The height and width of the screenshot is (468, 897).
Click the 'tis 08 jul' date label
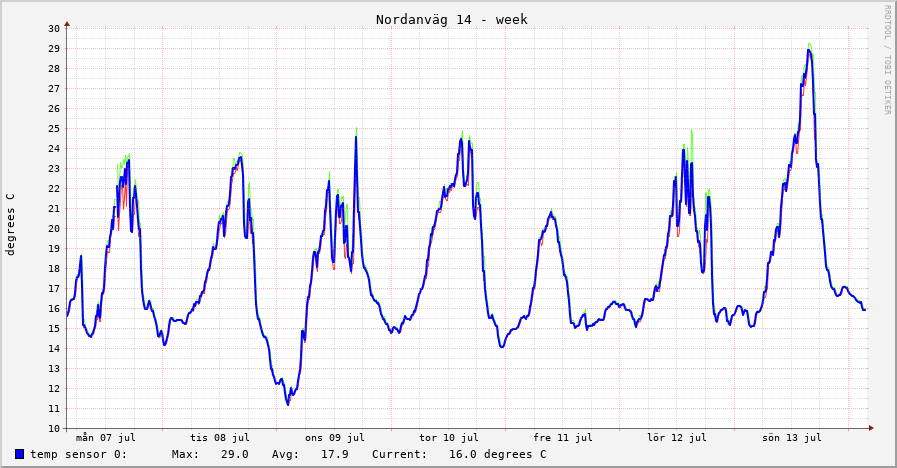[220, 438]
